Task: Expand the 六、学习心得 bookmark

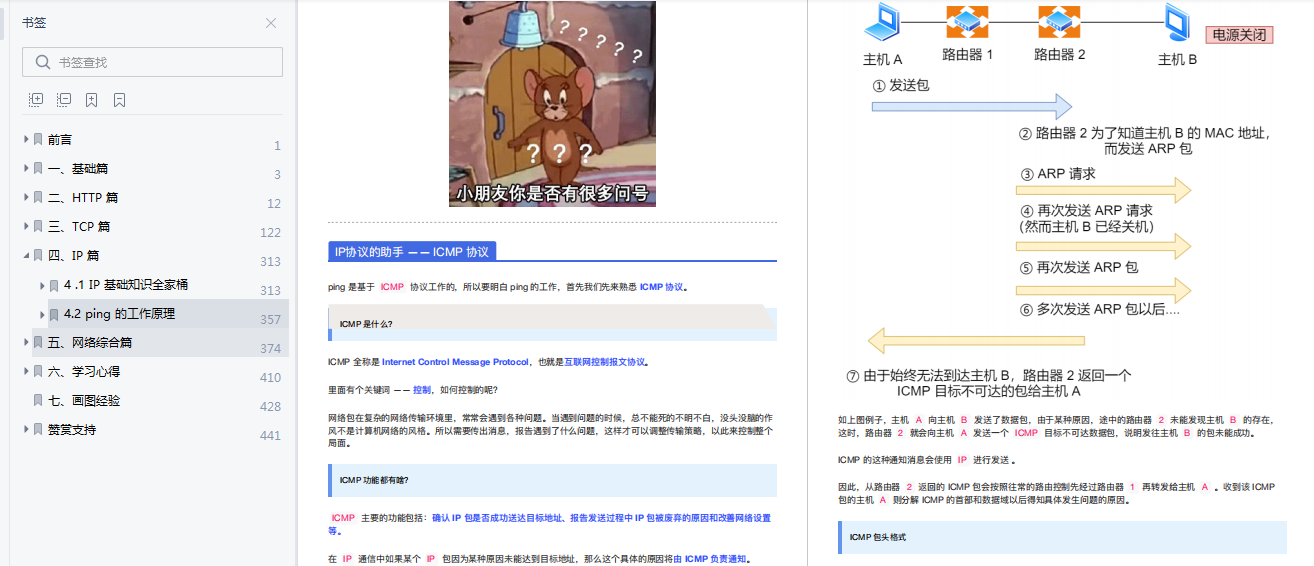Action: 26,371
